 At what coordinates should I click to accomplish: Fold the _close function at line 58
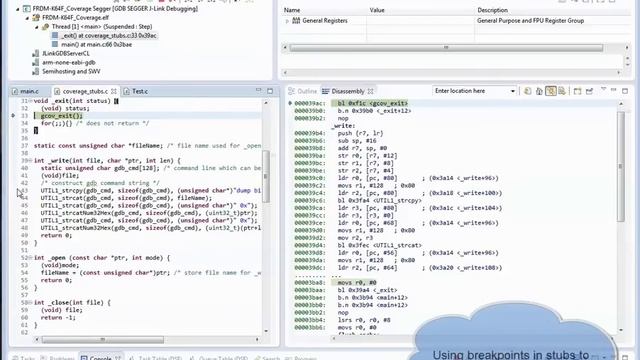pos(31,303)
